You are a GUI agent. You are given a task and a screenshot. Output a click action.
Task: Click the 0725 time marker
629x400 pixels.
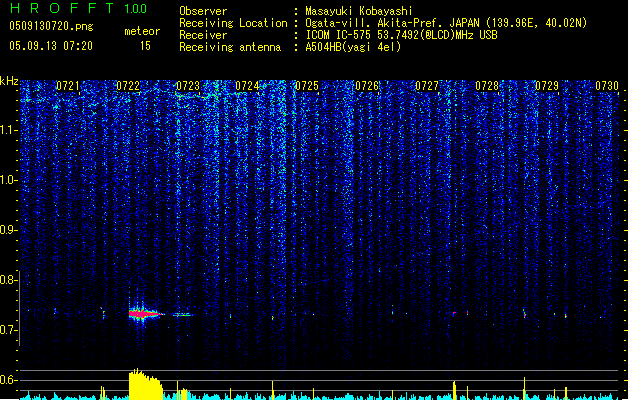[307, 86]
